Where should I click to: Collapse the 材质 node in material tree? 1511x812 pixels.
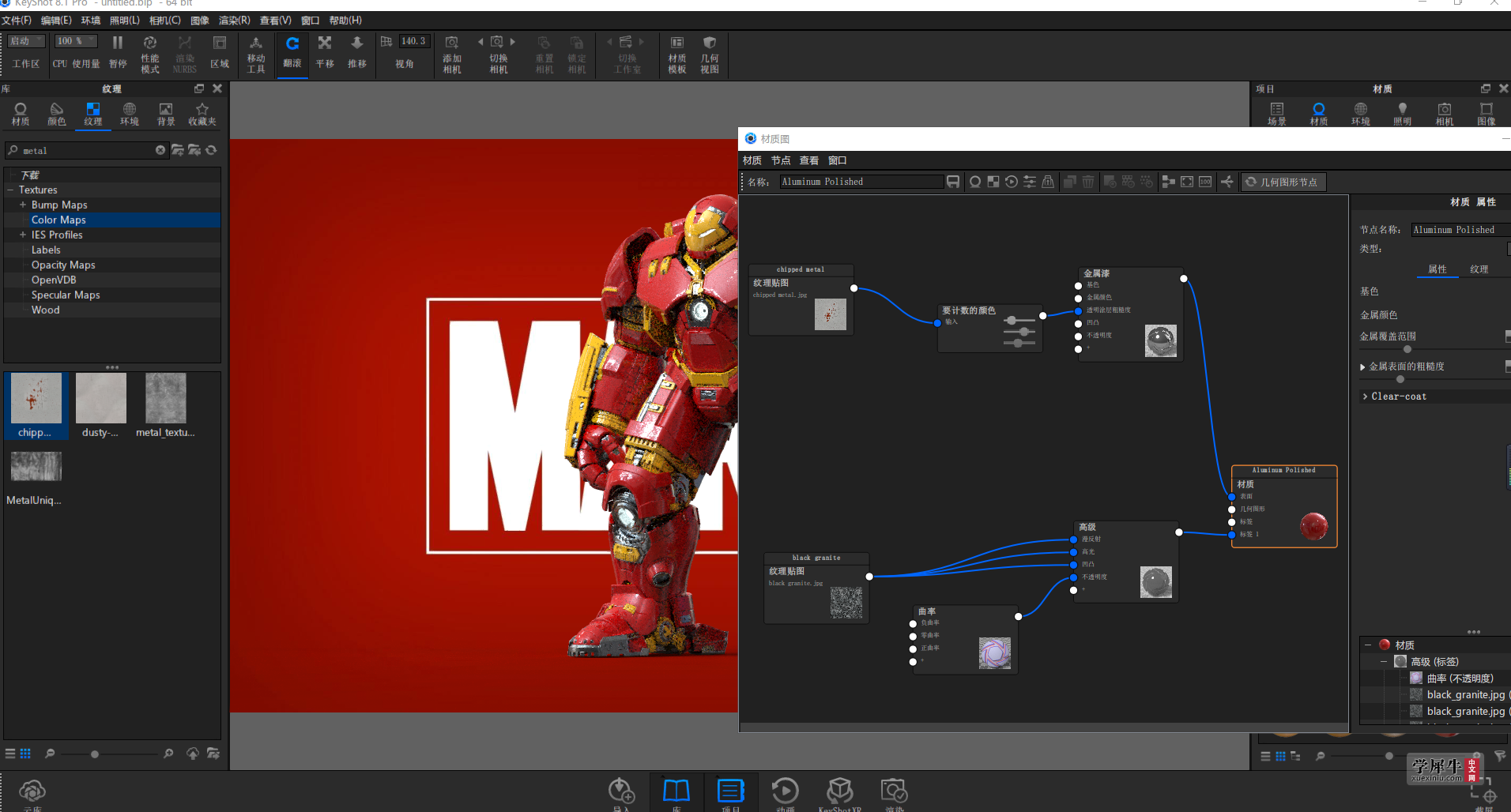(x=1368, y=645)
